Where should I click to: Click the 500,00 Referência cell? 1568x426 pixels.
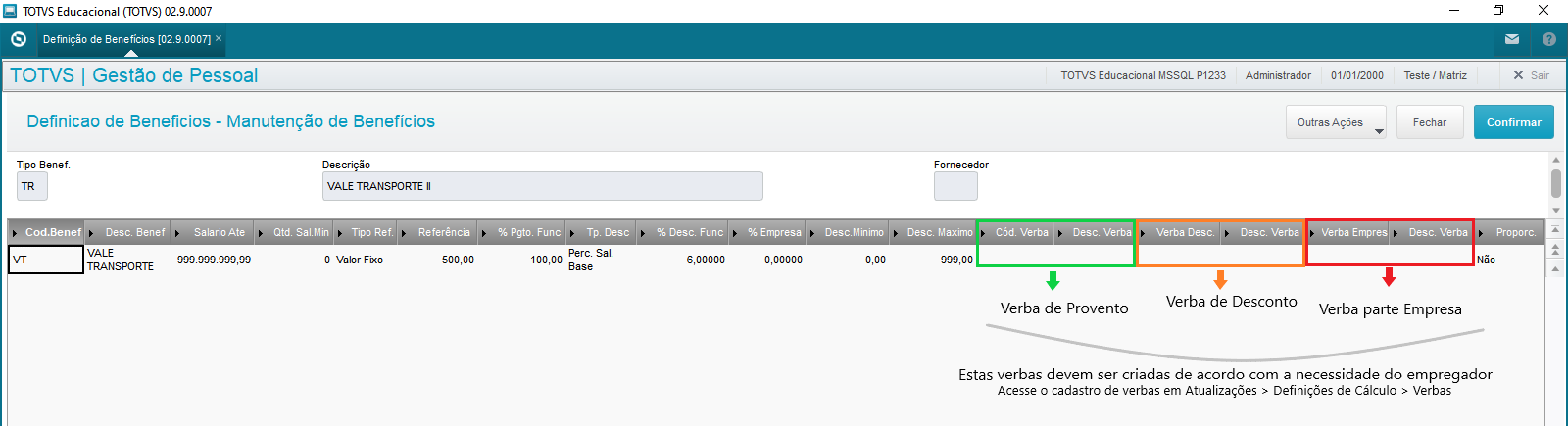pos(438,260)
